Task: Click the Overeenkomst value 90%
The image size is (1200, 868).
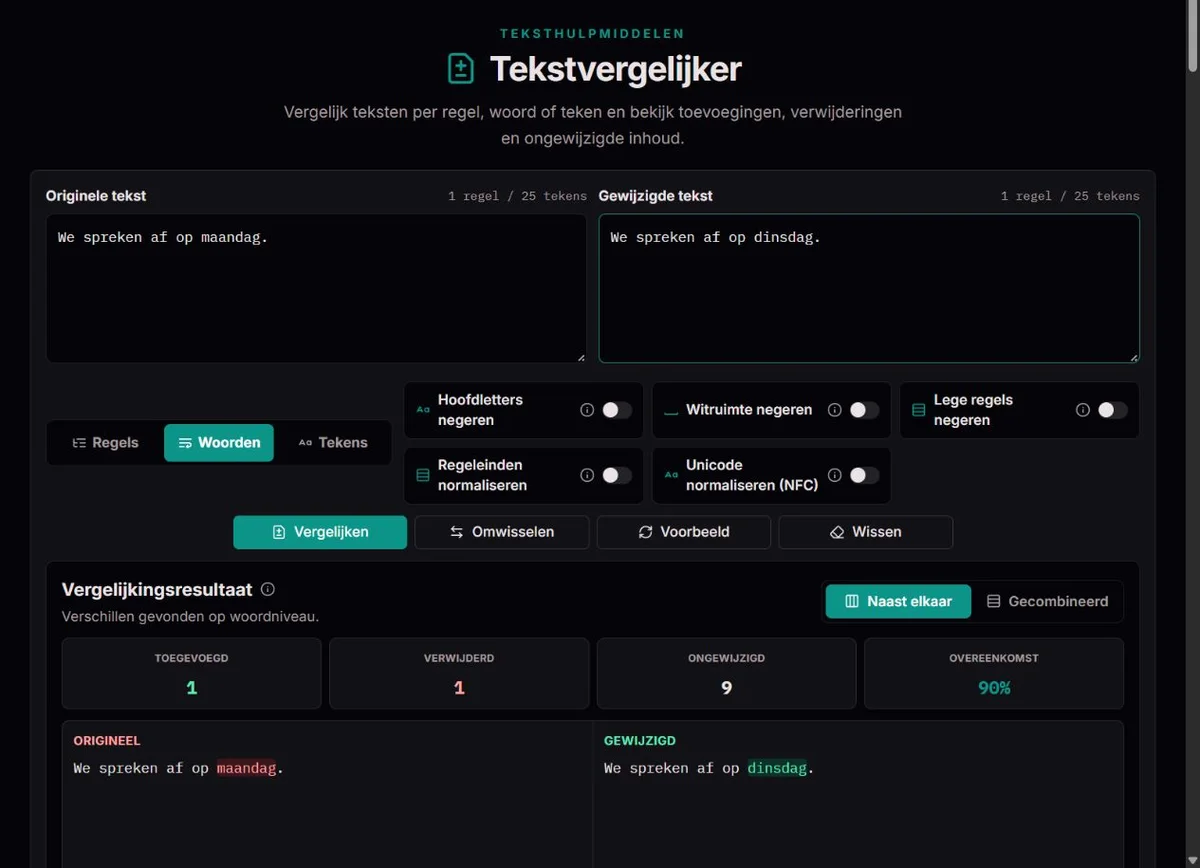Action: click(994, 688)
